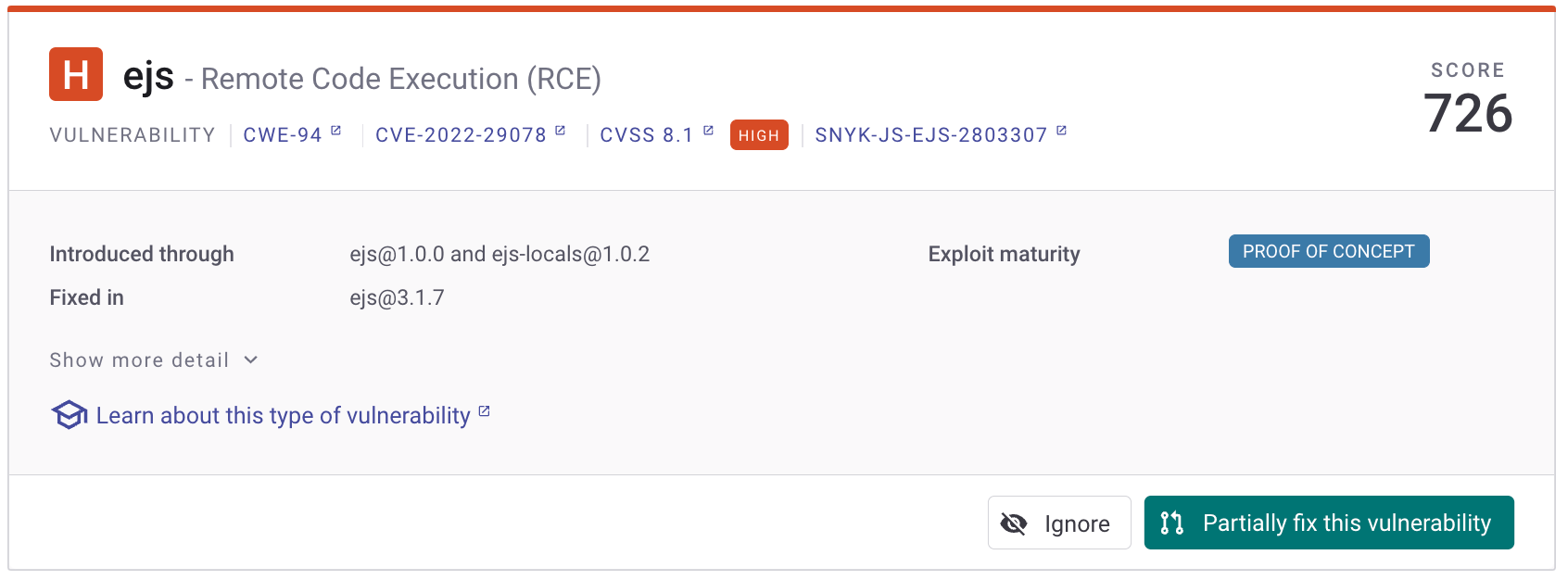The height and width of the screenshot is (580, 1568).
Task: Click the Ignore button
Action: tap(1059, 523)
